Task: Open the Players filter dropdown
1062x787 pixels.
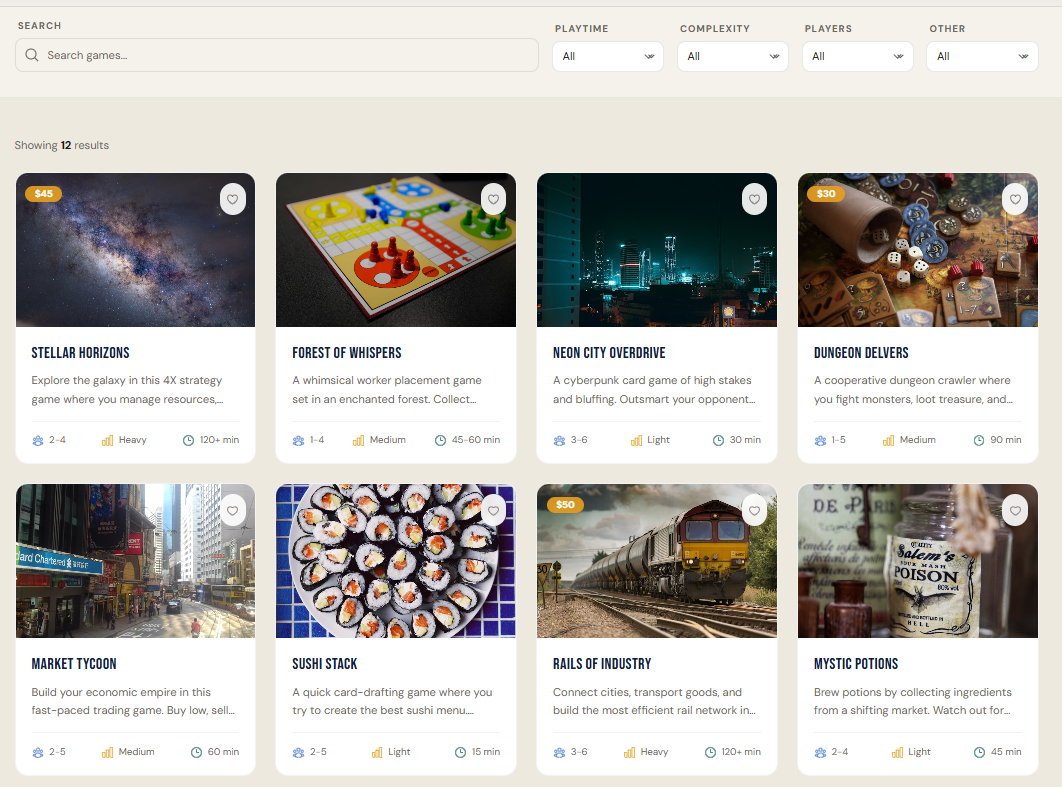Action: (858, 56)
